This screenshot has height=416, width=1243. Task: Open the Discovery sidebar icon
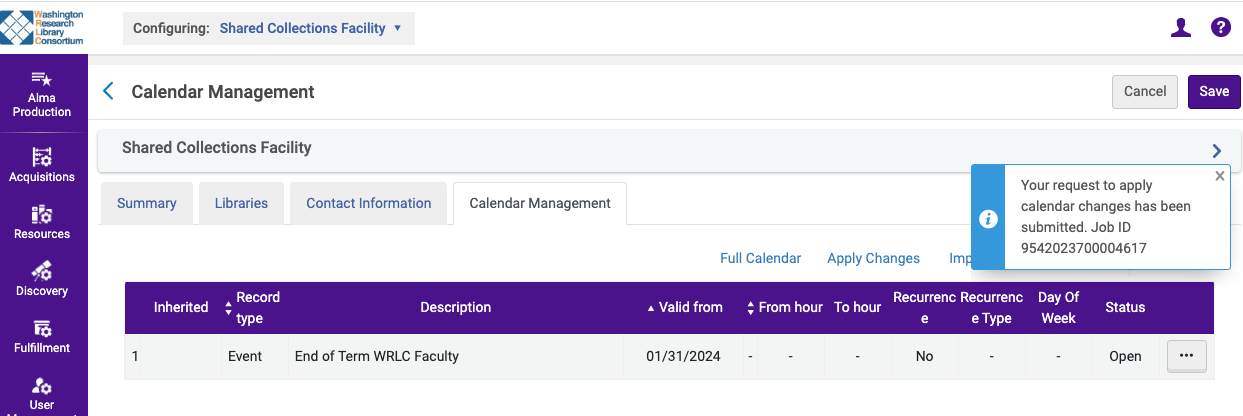[42, 271]
